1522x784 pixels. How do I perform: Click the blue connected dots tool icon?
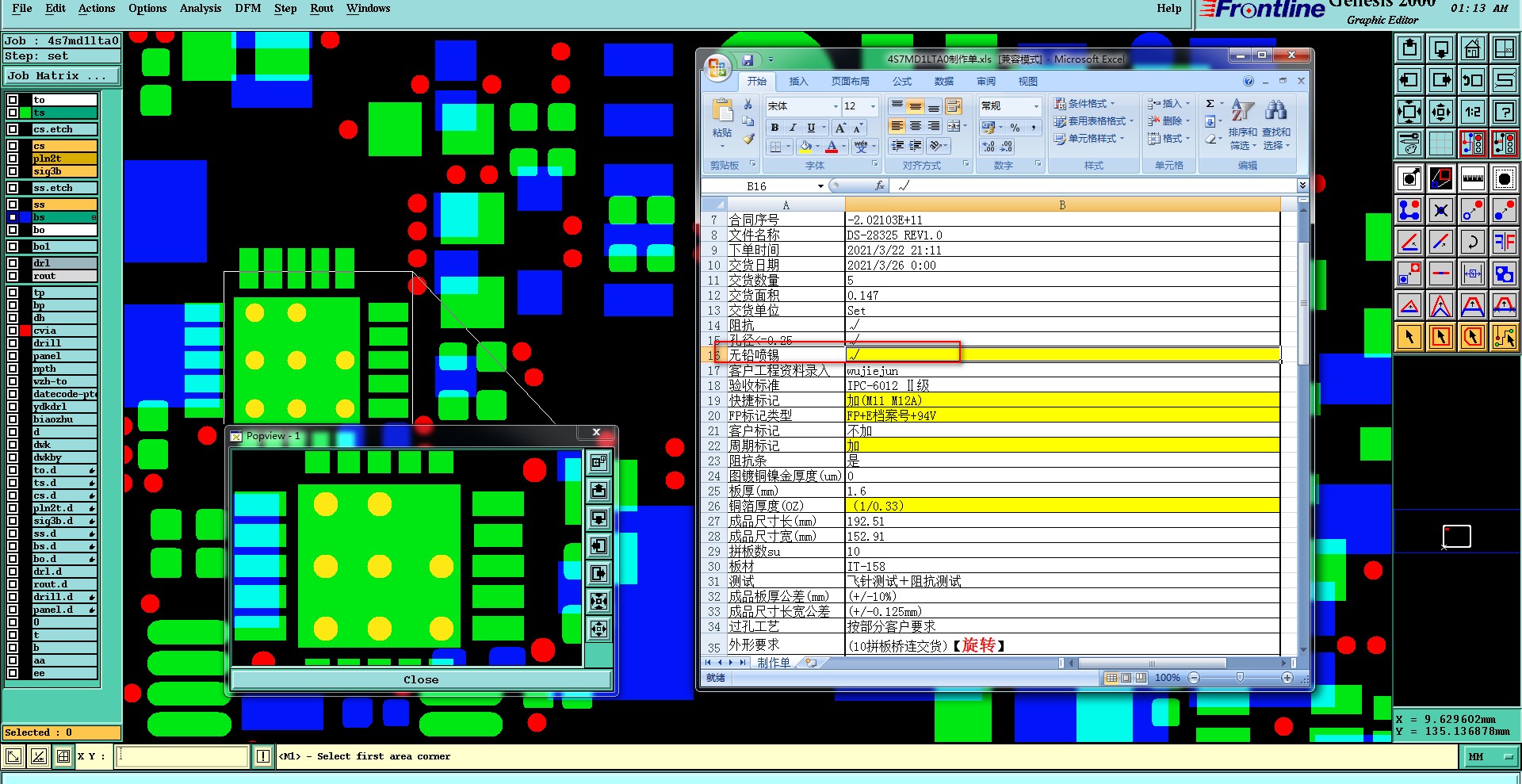[1409, 210]
